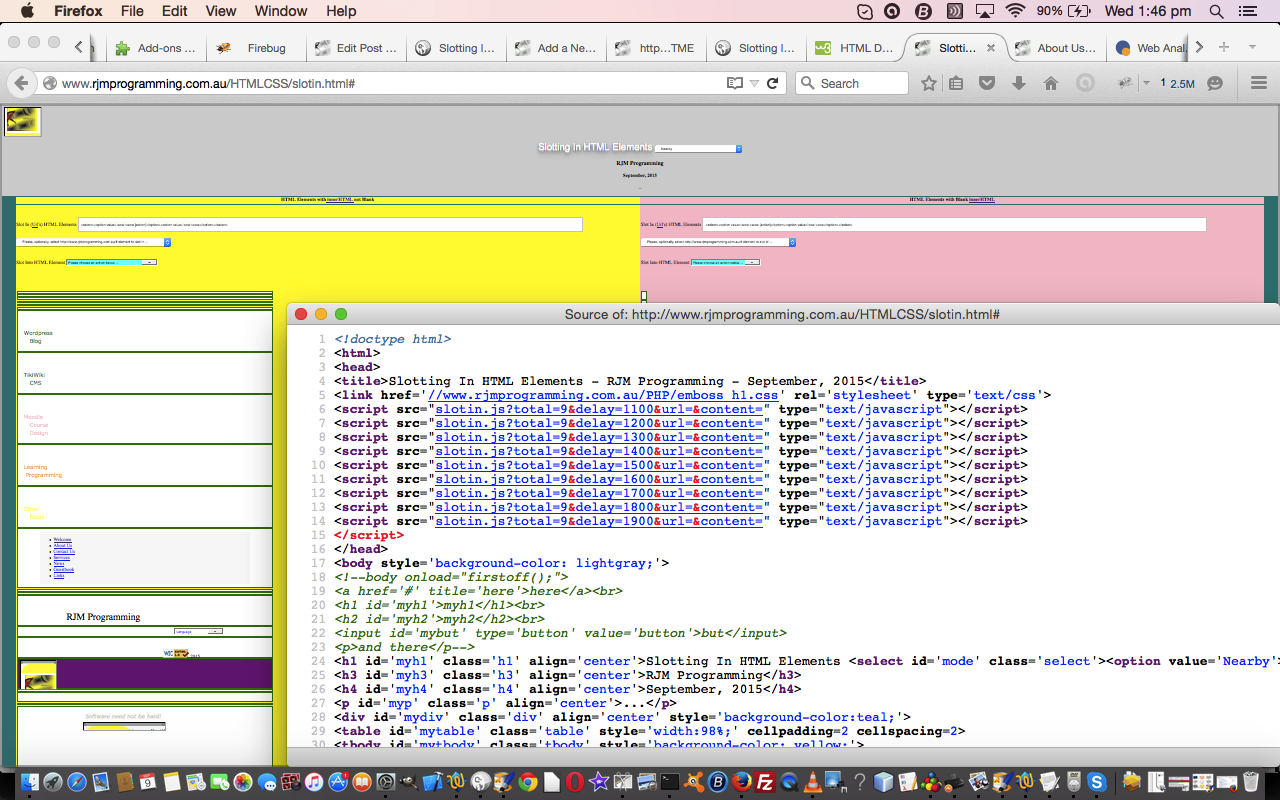Switch to the Add a Ne... tab
This screenshot has height=800, width=1280.
click(555, 48)
